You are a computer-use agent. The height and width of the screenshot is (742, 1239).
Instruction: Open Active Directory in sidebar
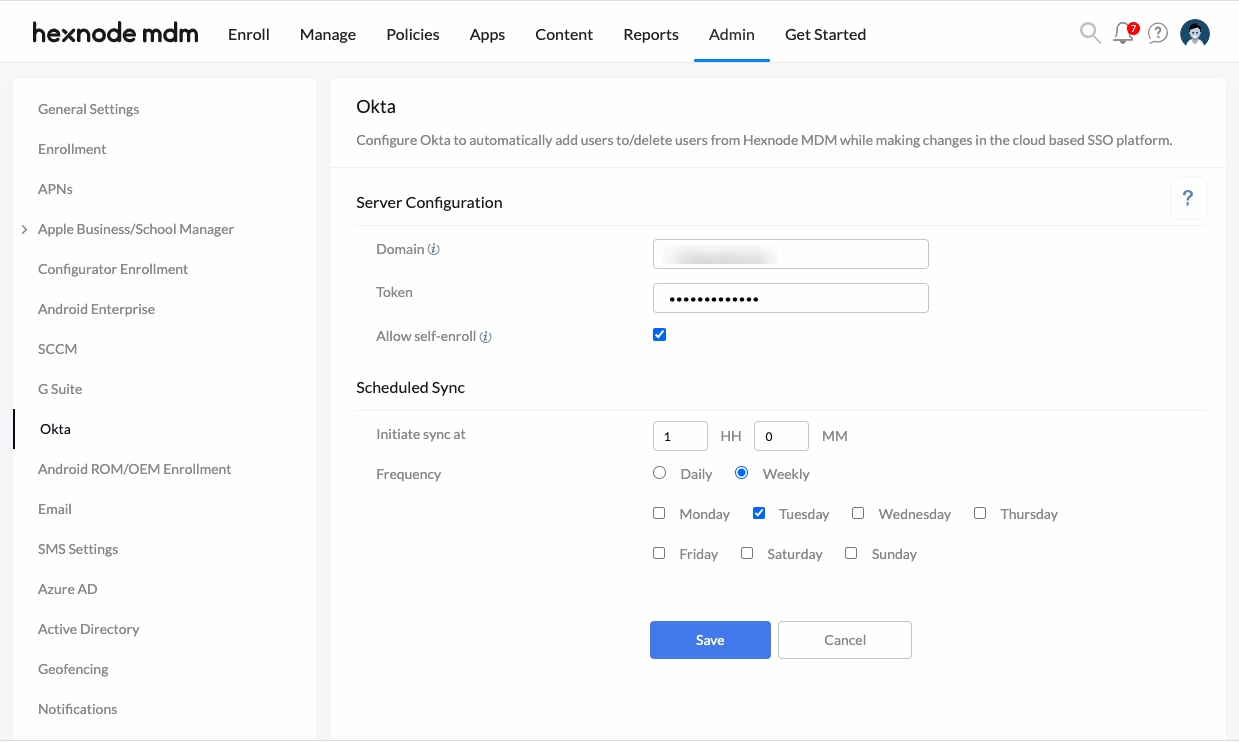point(88,629)
